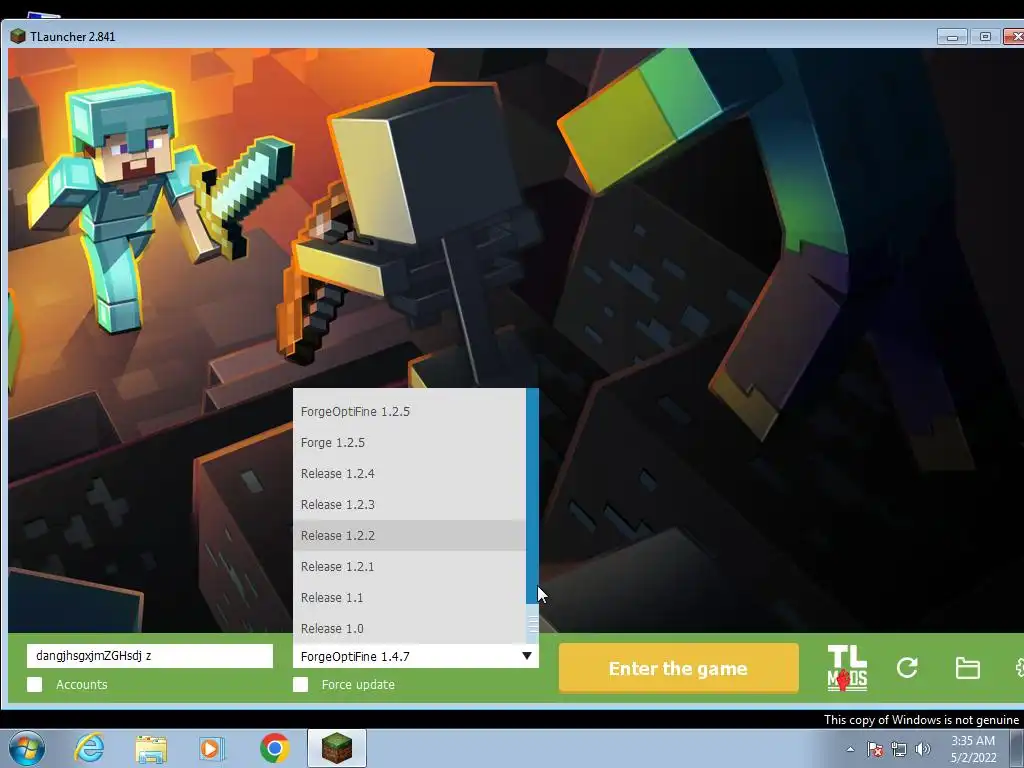
Task: Show hidden tray icons arrow
Action: click(850, 749)
